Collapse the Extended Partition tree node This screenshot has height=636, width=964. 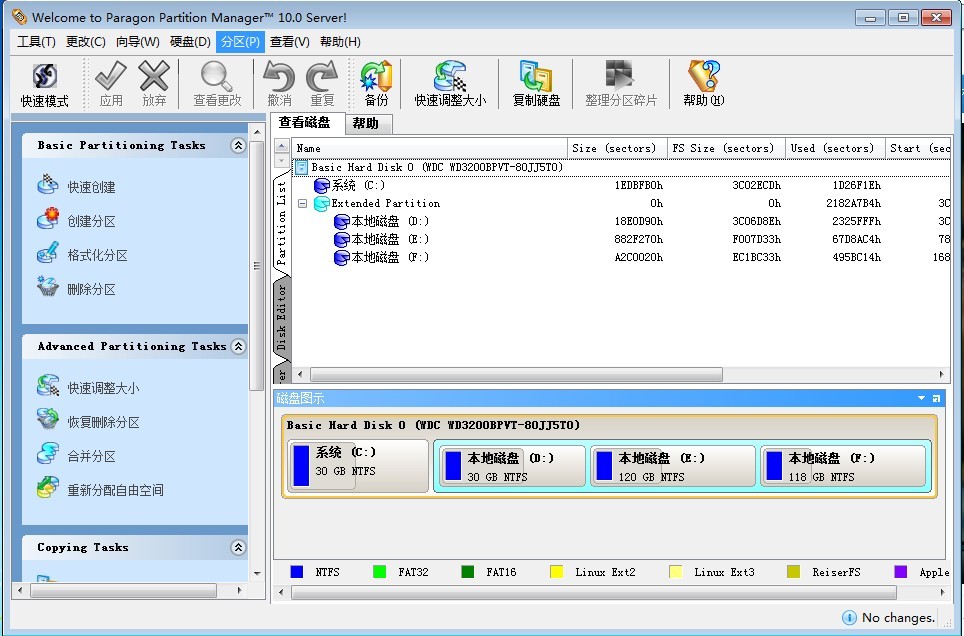[x=302, y=203]
